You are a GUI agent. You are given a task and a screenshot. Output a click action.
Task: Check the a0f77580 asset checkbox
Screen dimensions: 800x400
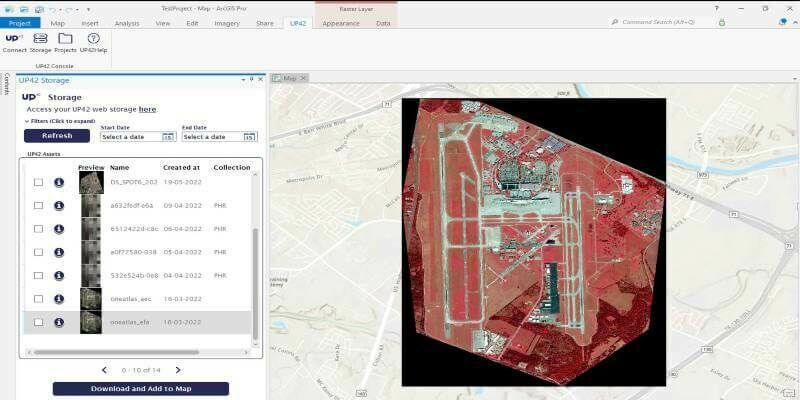[x=38, y=252]
